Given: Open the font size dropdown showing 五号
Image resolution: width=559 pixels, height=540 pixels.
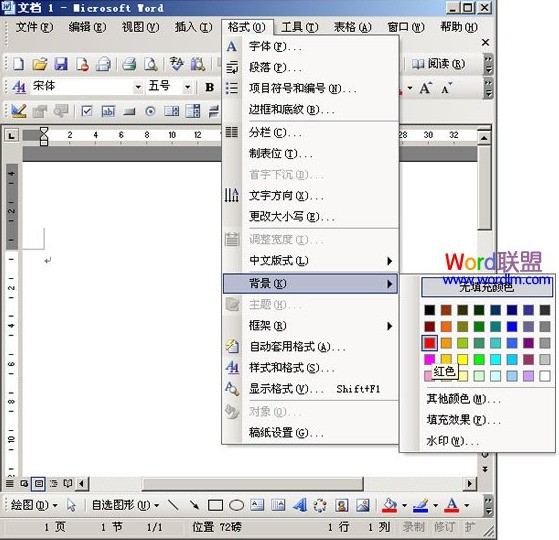Looking at the screenshot, I should (x=187, y=87).
